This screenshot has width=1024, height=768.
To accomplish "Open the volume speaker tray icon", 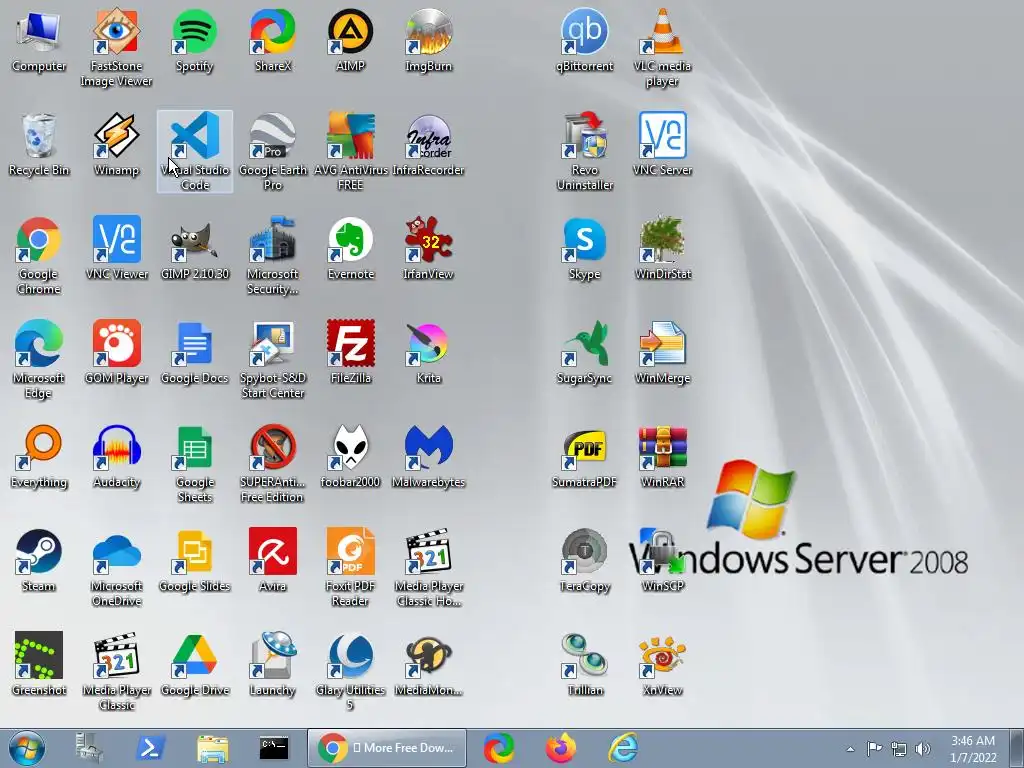I will click(x=923, y=749).
